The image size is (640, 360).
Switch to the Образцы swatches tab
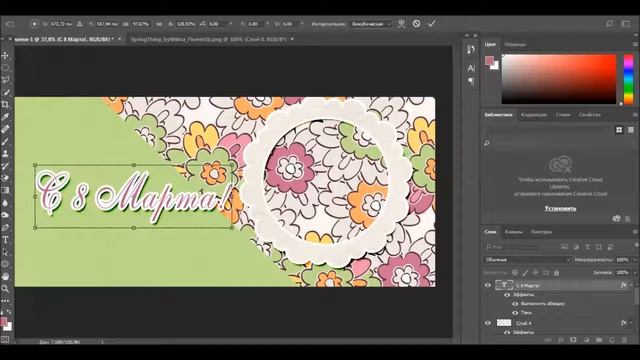tap(515, 44)
